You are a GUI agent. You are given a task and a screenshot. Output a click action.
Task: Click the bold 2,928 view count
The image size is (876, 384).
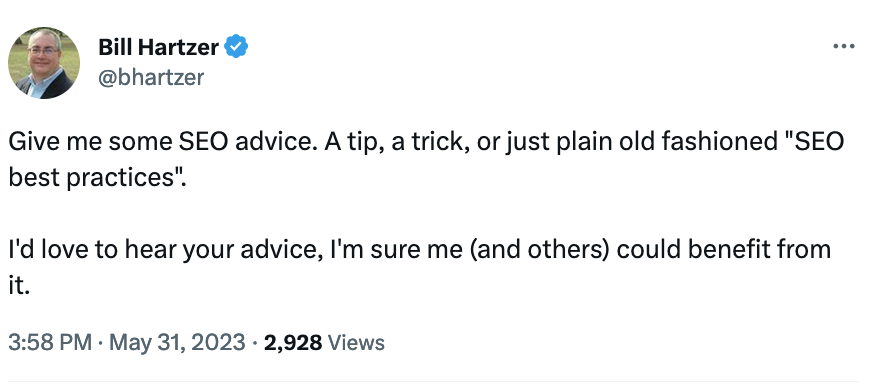293,342
